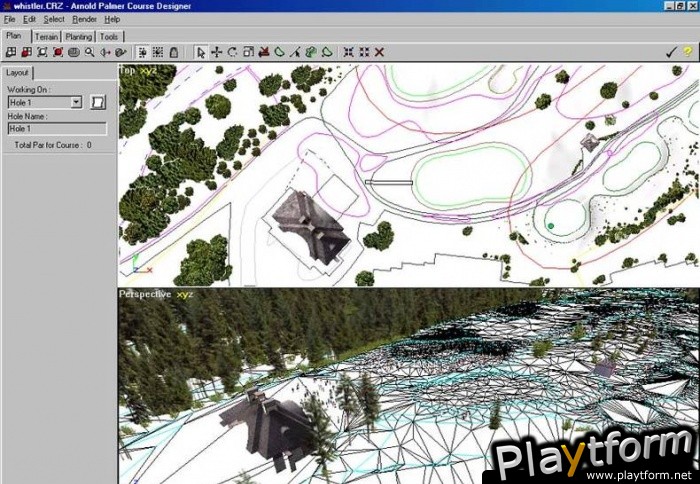Select the scale box tool
The height and width of the screenshot is (484, 700).
[248, 52]
